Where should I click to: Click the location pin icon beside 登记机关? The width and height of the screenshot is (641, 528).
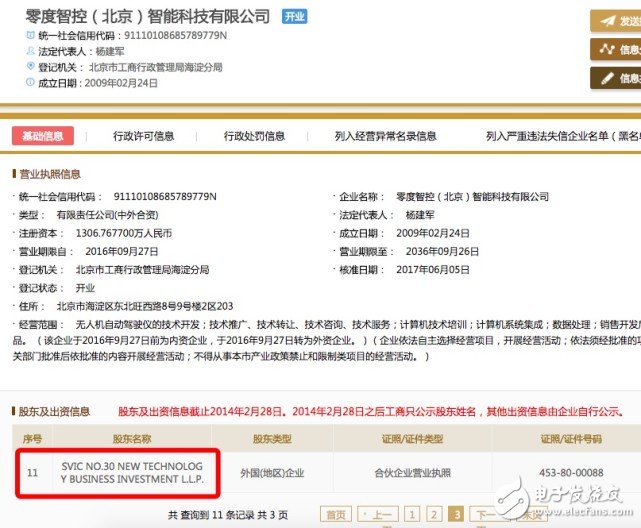coord(30,66)
